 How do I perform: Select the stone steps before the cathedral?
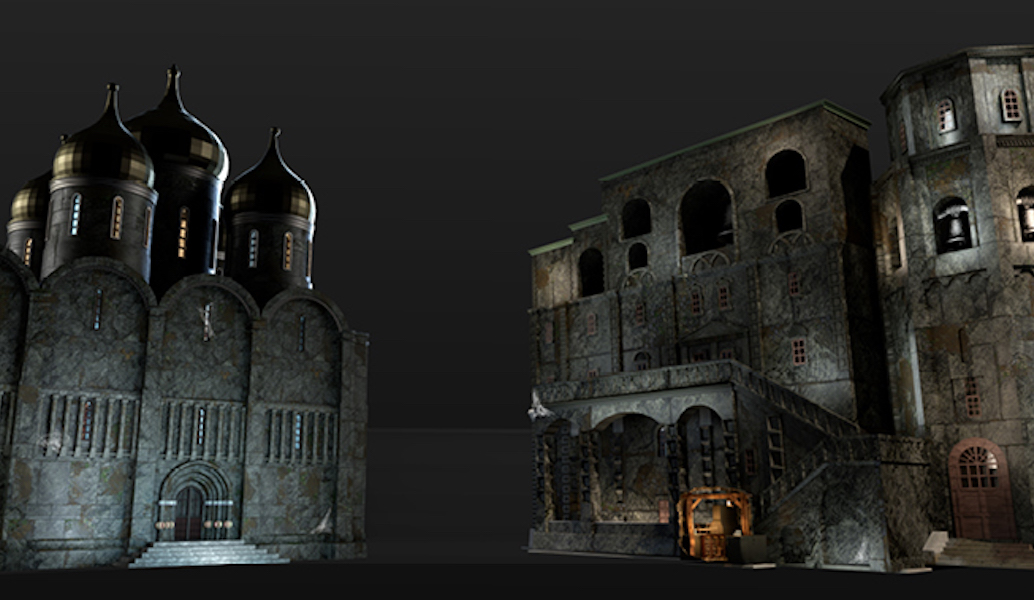pyautogui.click(x=208, y=553)
